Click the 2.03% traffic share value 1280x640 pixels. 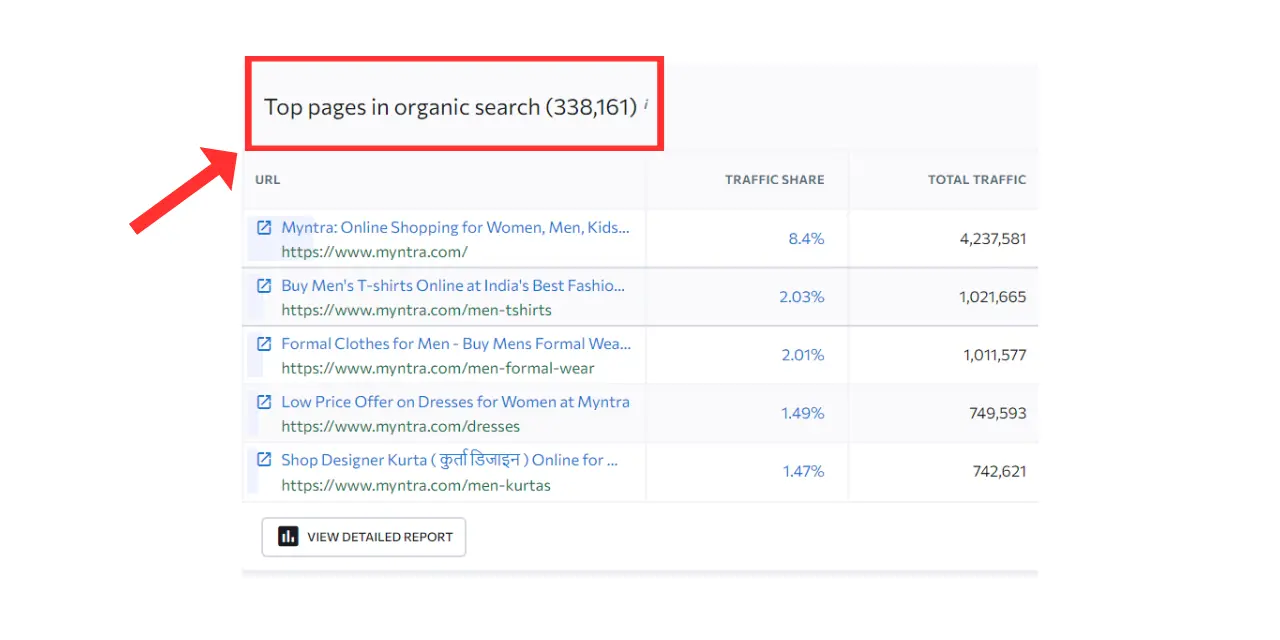[802, 297]
